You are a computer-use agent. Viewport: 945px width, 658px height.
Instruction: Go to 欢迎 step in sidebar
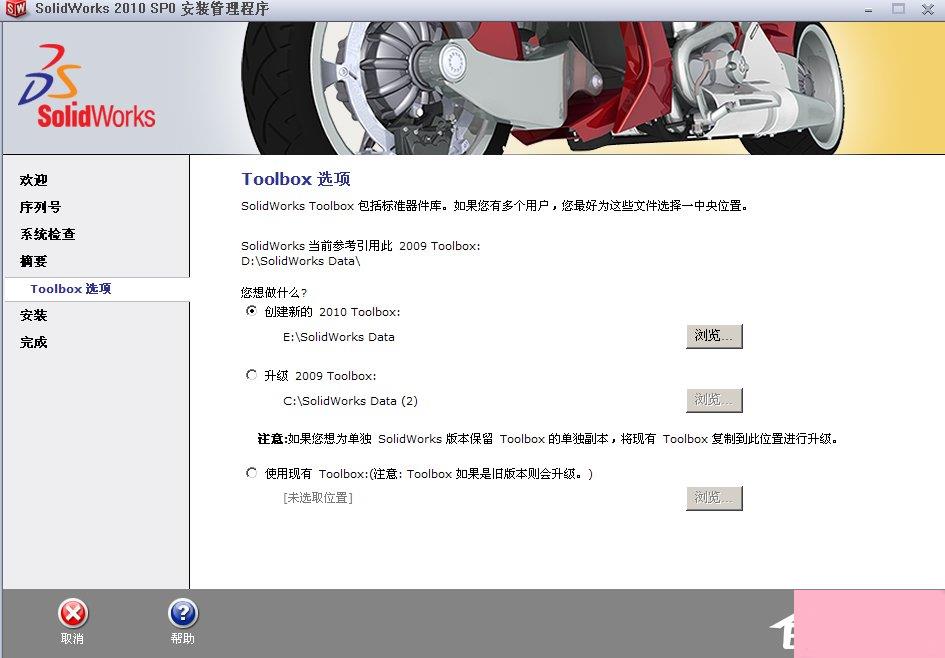click(34, 180)
